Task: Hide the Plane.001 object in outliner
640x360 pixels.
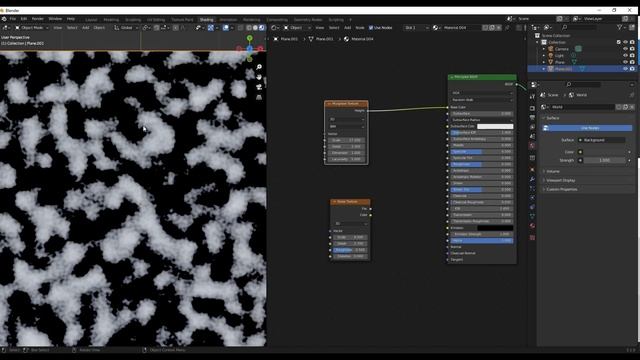Action: 625,69
